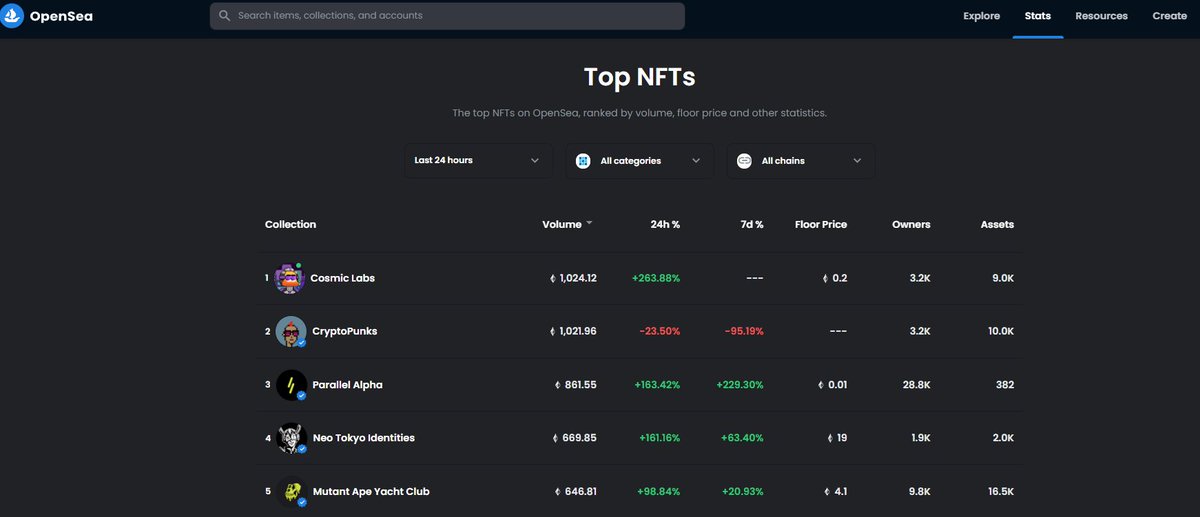Open the Parallel Alpha lightning avatar
Viewport: 1200px width, 517px height.
291,385
